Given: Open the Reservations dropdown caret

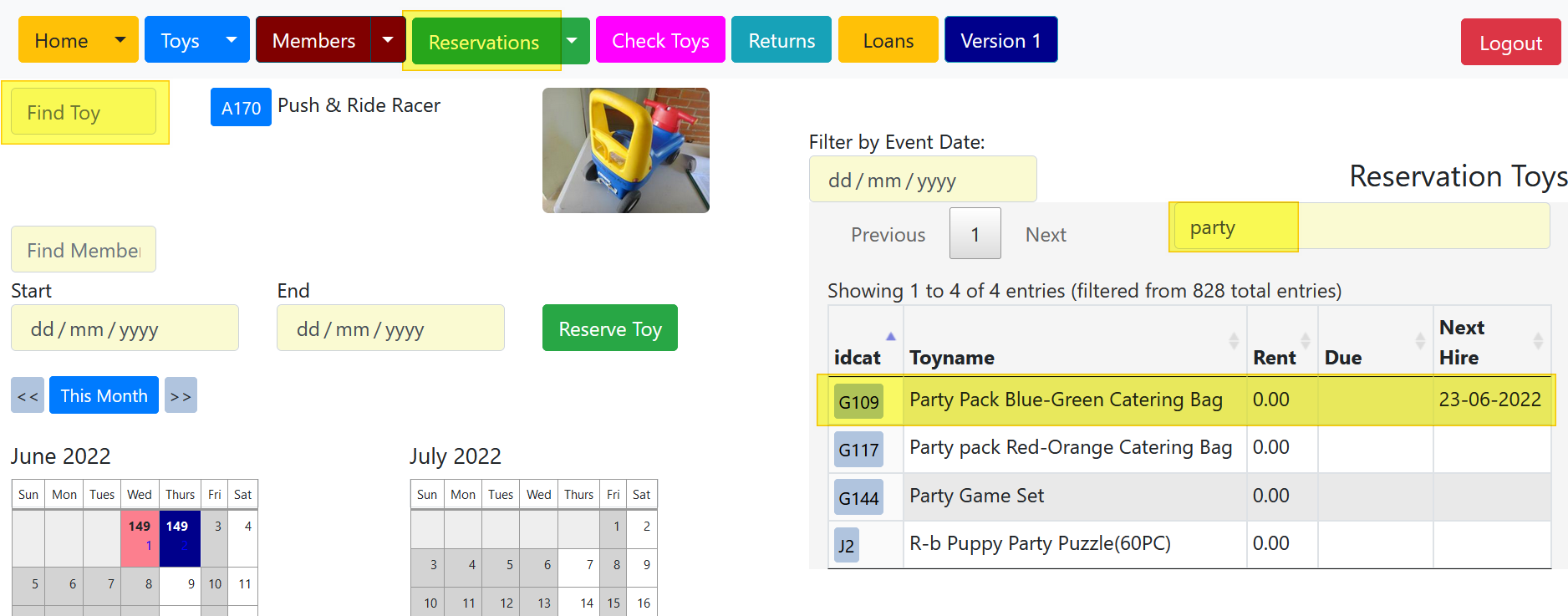Looking at the screenshot, I should (573, 41).
